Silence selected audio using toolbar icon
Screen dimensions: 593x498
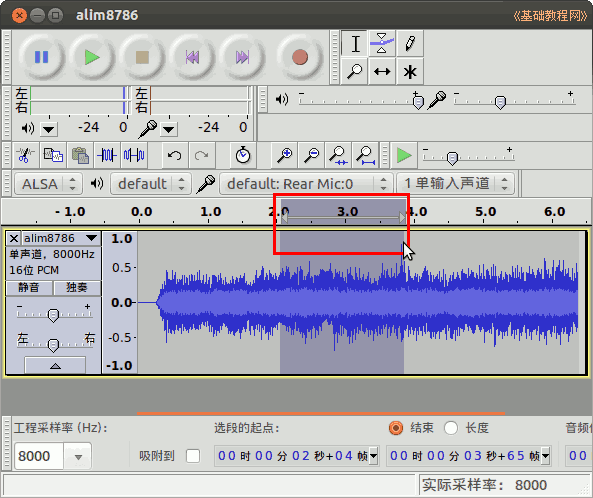(x=134, y=155)
